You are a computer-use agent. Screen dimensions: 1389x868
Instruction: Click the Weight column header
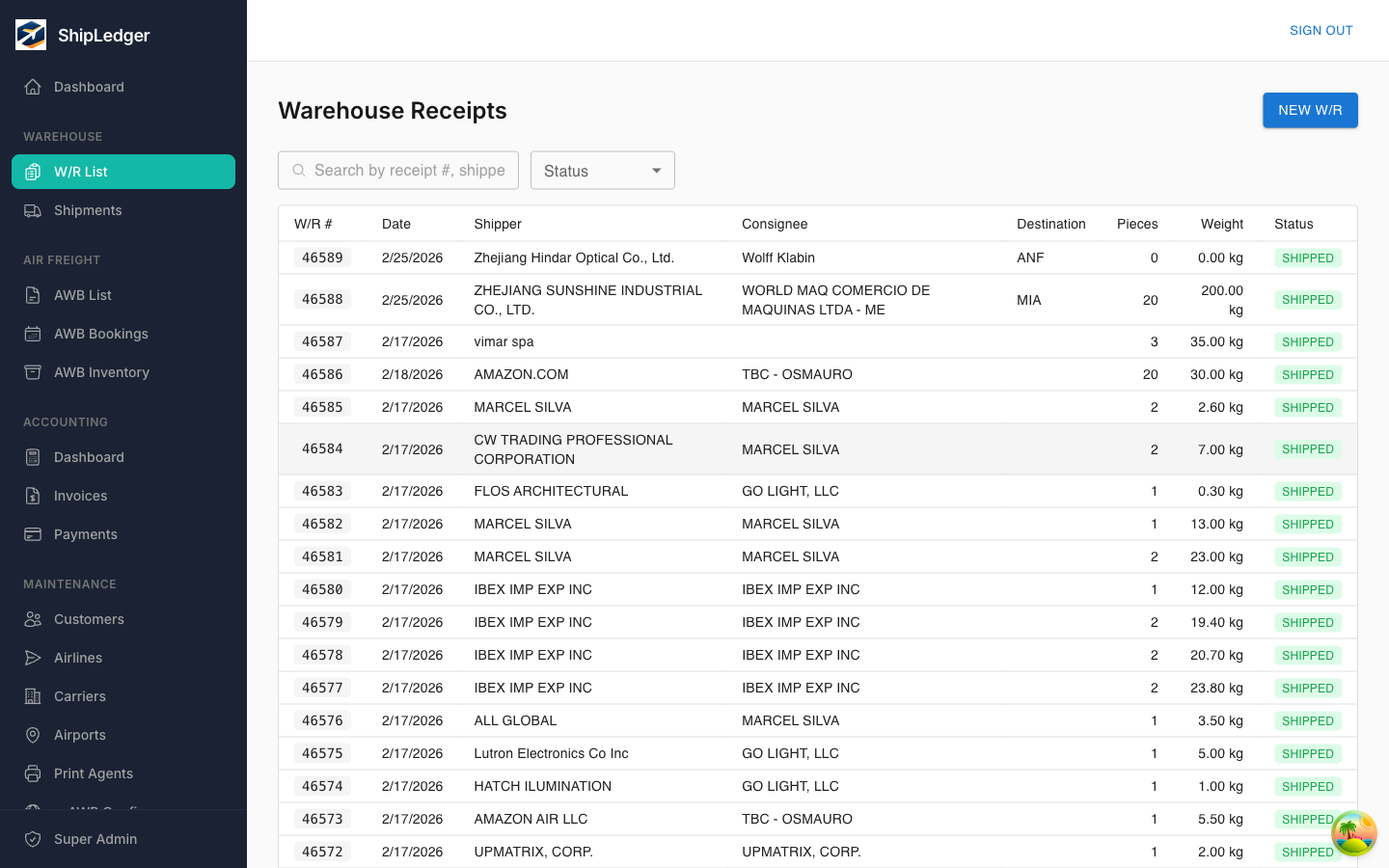click(x=1222, y=224)
